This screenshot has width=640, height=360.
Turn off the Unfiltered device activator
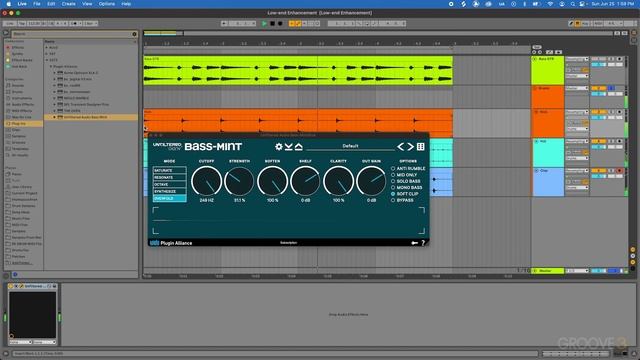(11, 286)
